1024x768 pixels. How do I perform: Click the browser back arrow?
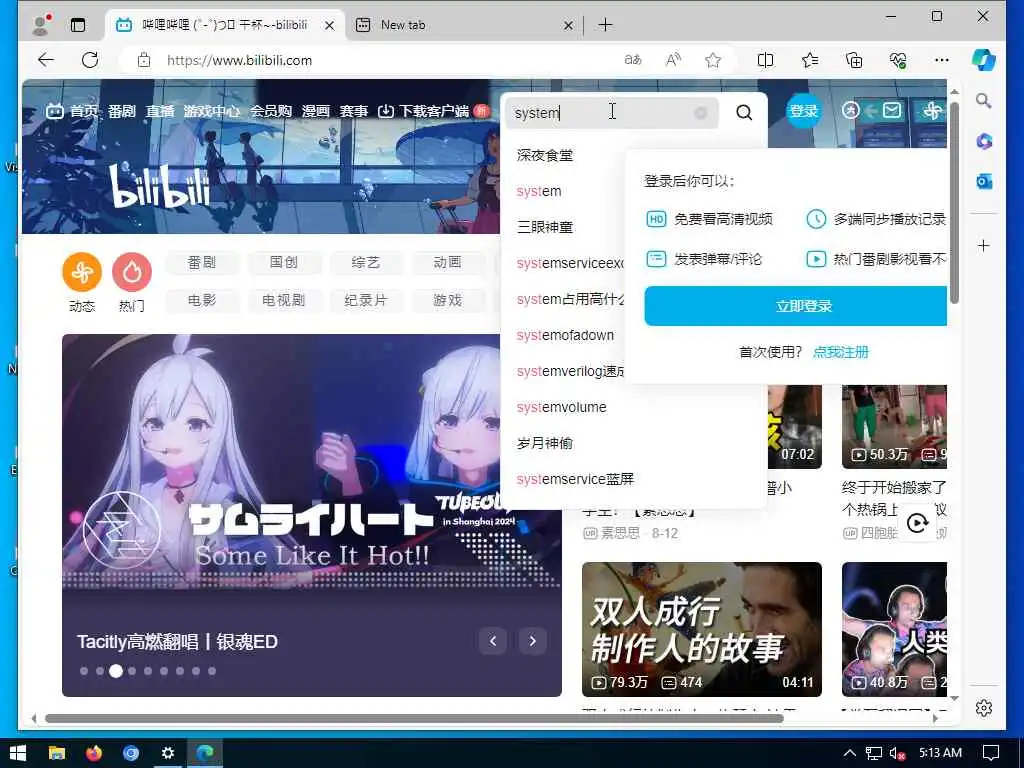46,60
